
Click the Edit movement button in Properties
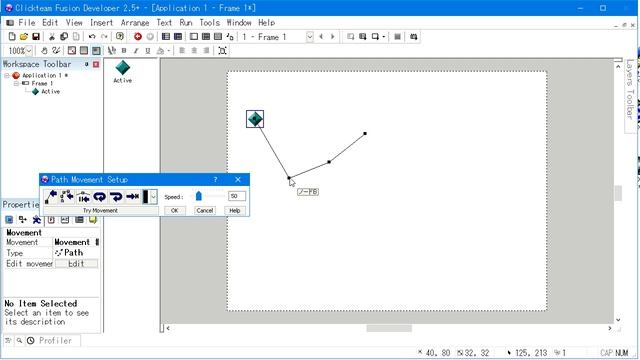pyautogui.click(x=76, y=264)
